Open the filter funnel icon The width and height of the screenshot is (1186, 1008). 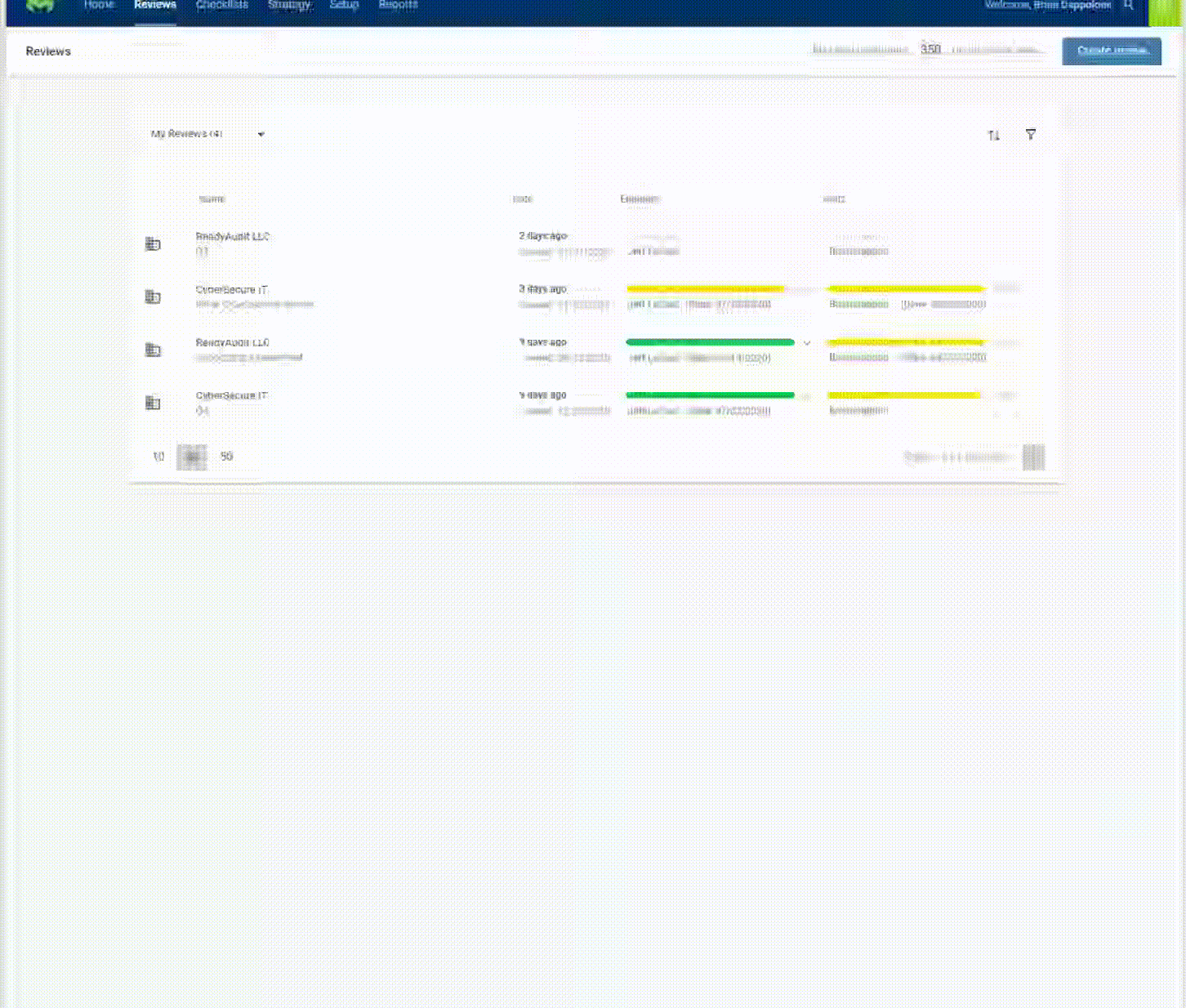(1031, 135)
